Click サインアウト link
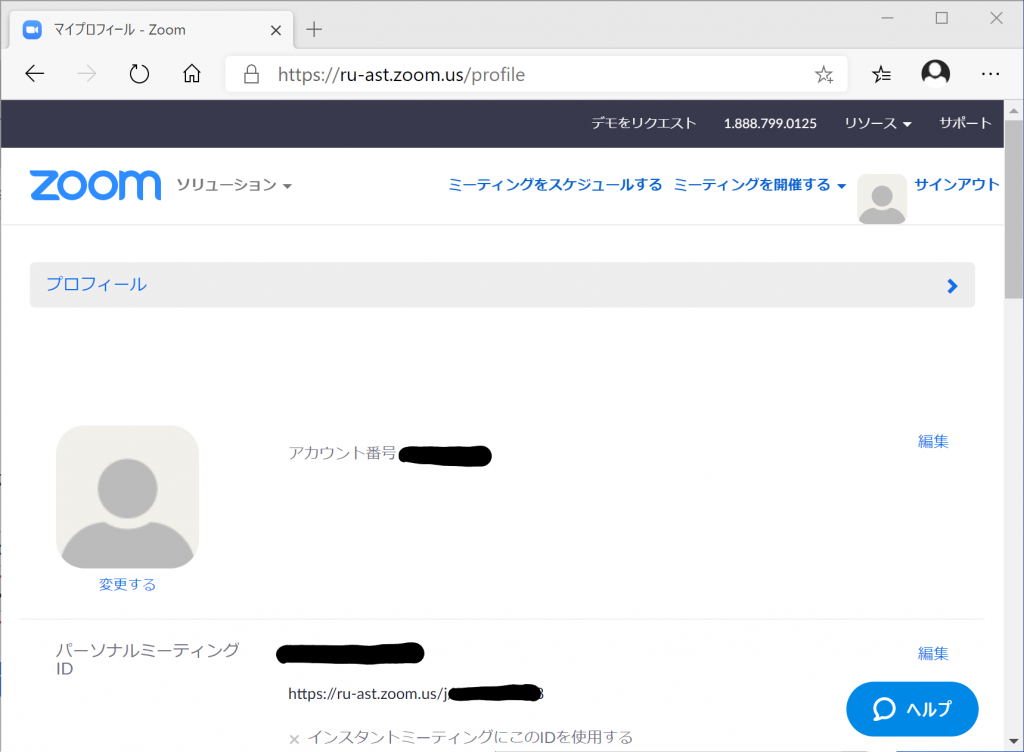This screenshot has height=752, width=1024. (x=956, y=185)
